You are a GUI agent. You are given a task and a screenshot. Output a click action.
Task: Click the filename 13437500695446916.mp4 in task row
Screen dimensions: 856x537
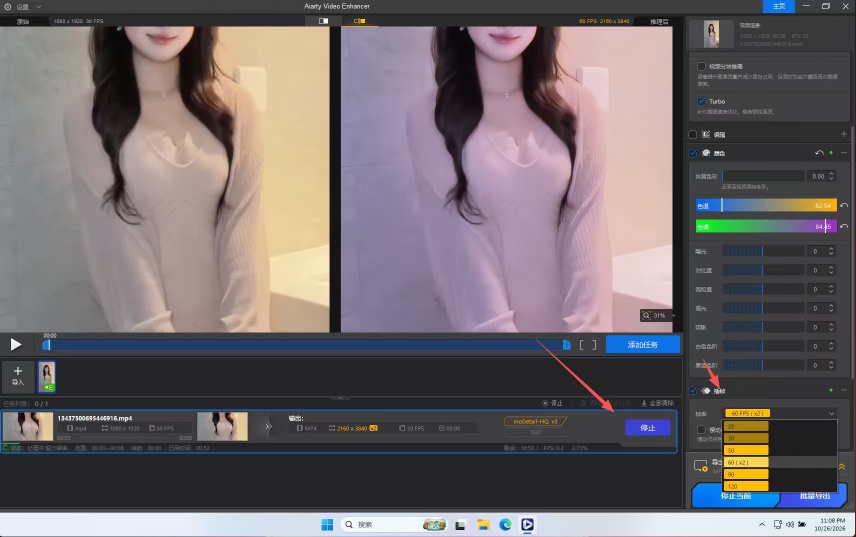coord(95,418)
